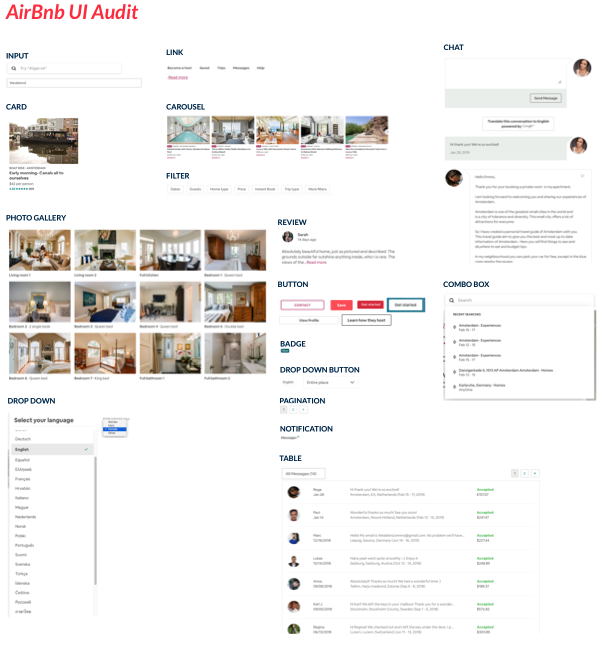
Task: Click Marc's avatar in the message table
Action: coord(294,538)
